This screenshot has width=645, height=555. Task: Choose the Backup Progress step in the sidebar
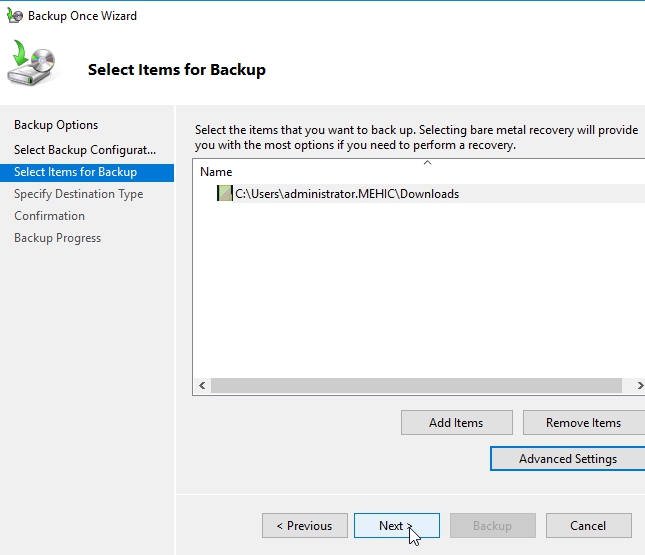57,238
